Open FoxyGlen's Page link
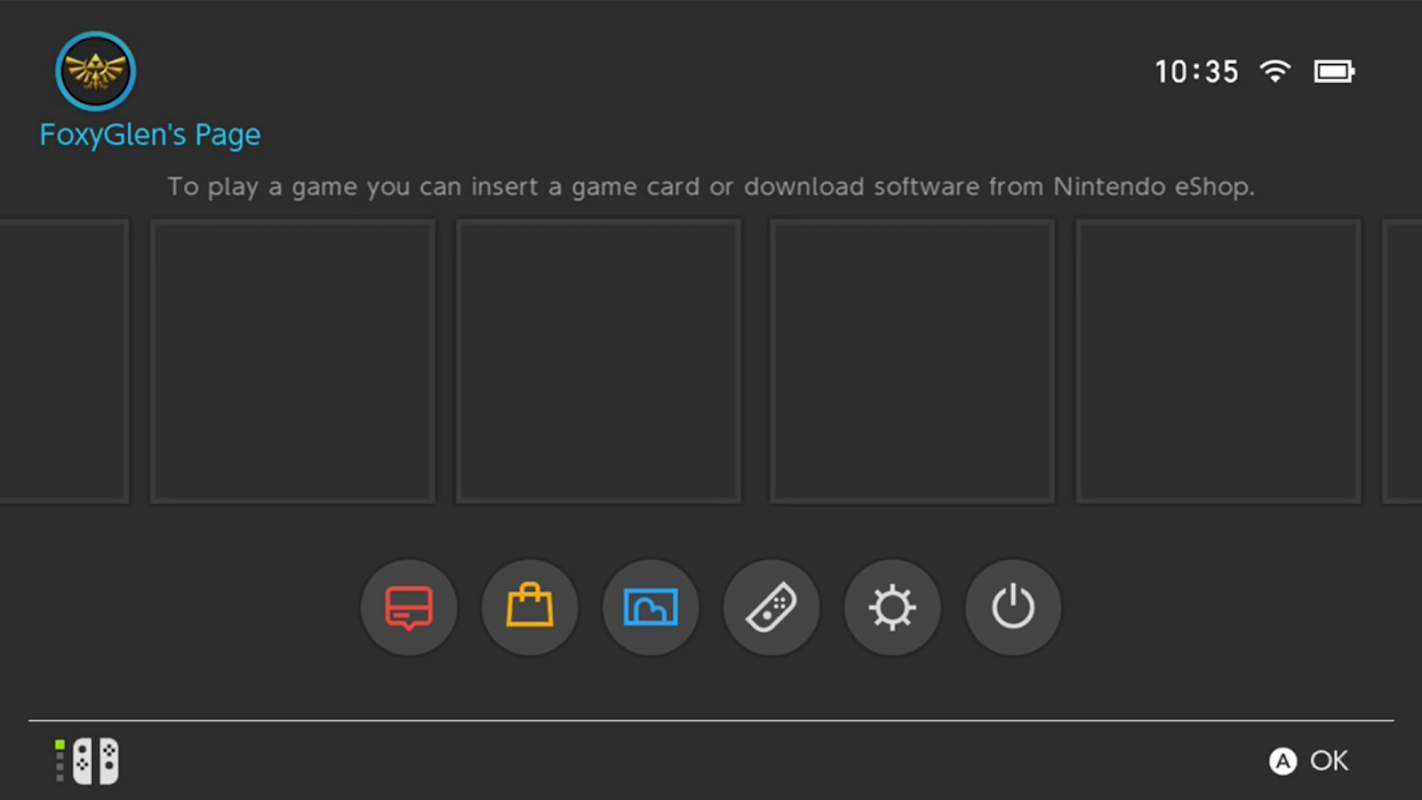This screenshot has width=1422, height=800. point(150,135)
